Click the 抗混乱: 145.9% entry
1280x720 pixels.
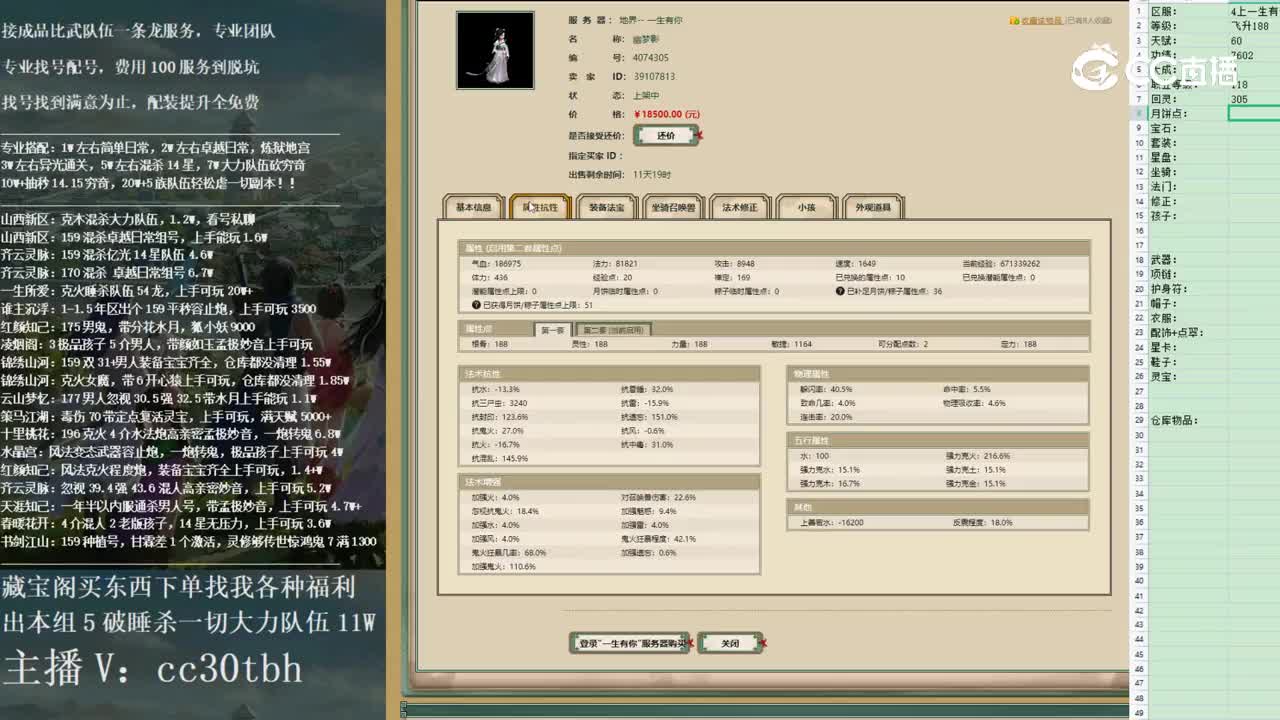point(499,459)
